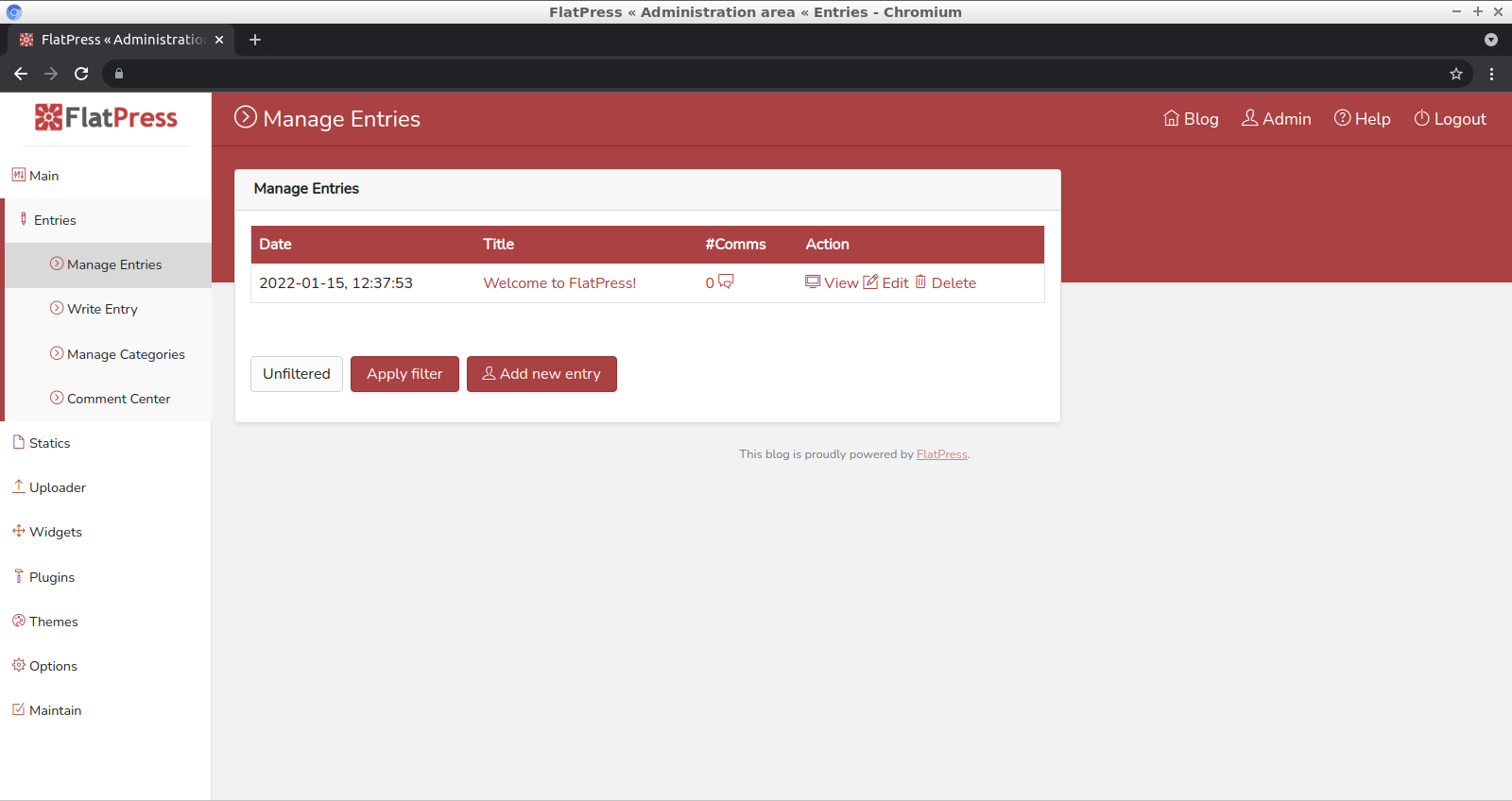Click the site lock icon in address bar
Image resolution: width=1512 pixels, height=801 pixels.
pyautogui.click(x=119, y=74)
